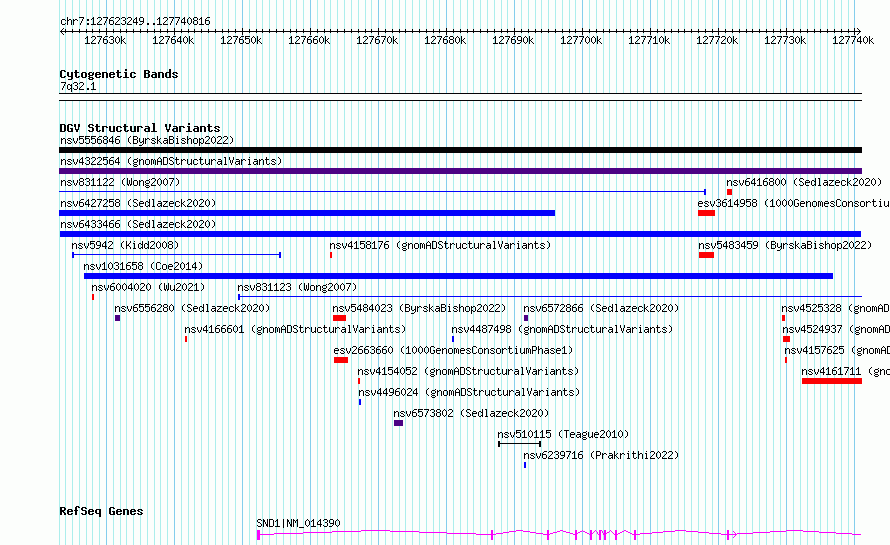Open nsv6004020 (Wu2021) variant label

tap(148, 287)
